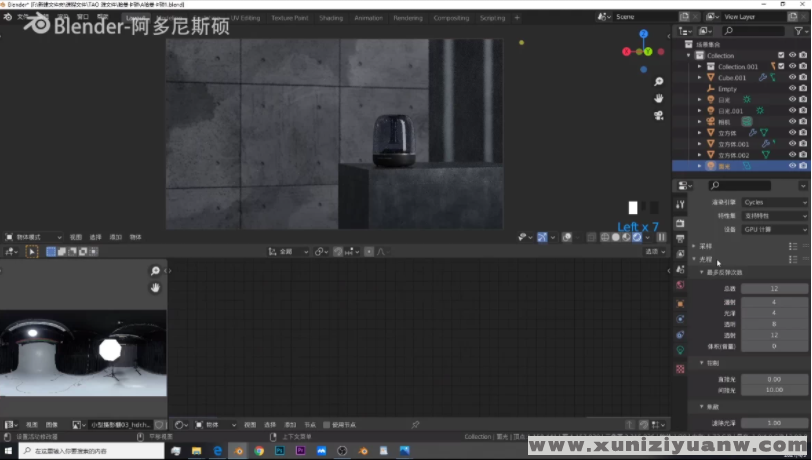Image resolution: width=812 pixels, height=460 pixels.
Task: Open the Tool properties tab icon
Action: pyautogui.click(x=680, y=205)
